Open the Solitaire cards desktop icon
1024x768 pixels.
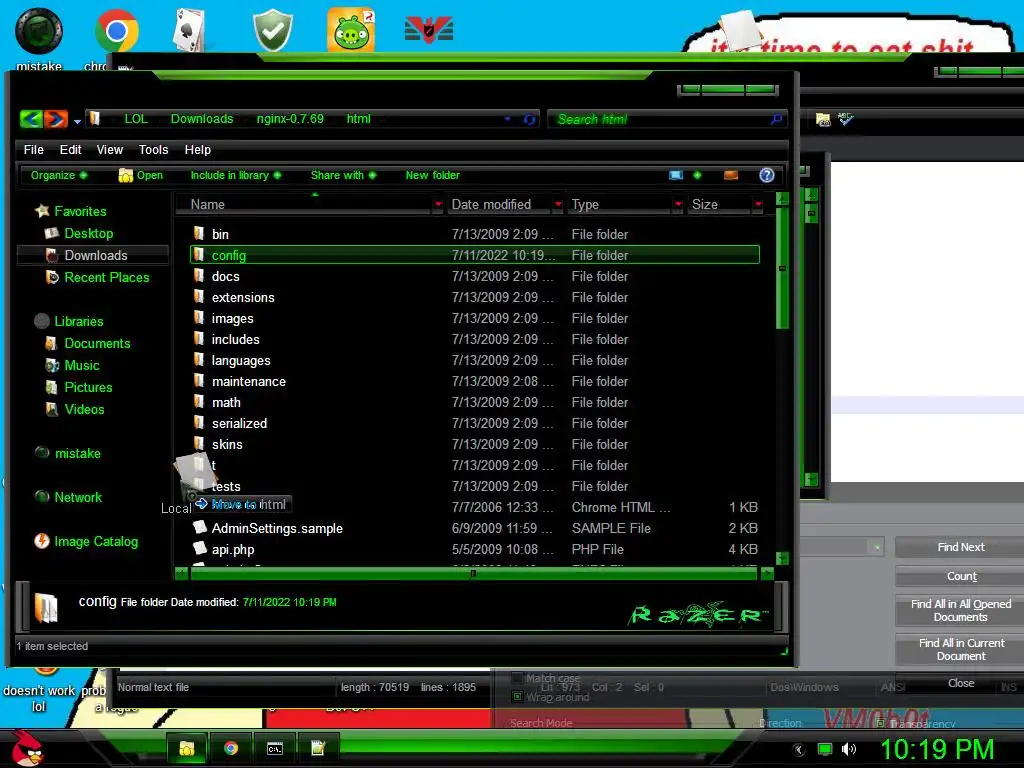190,30
